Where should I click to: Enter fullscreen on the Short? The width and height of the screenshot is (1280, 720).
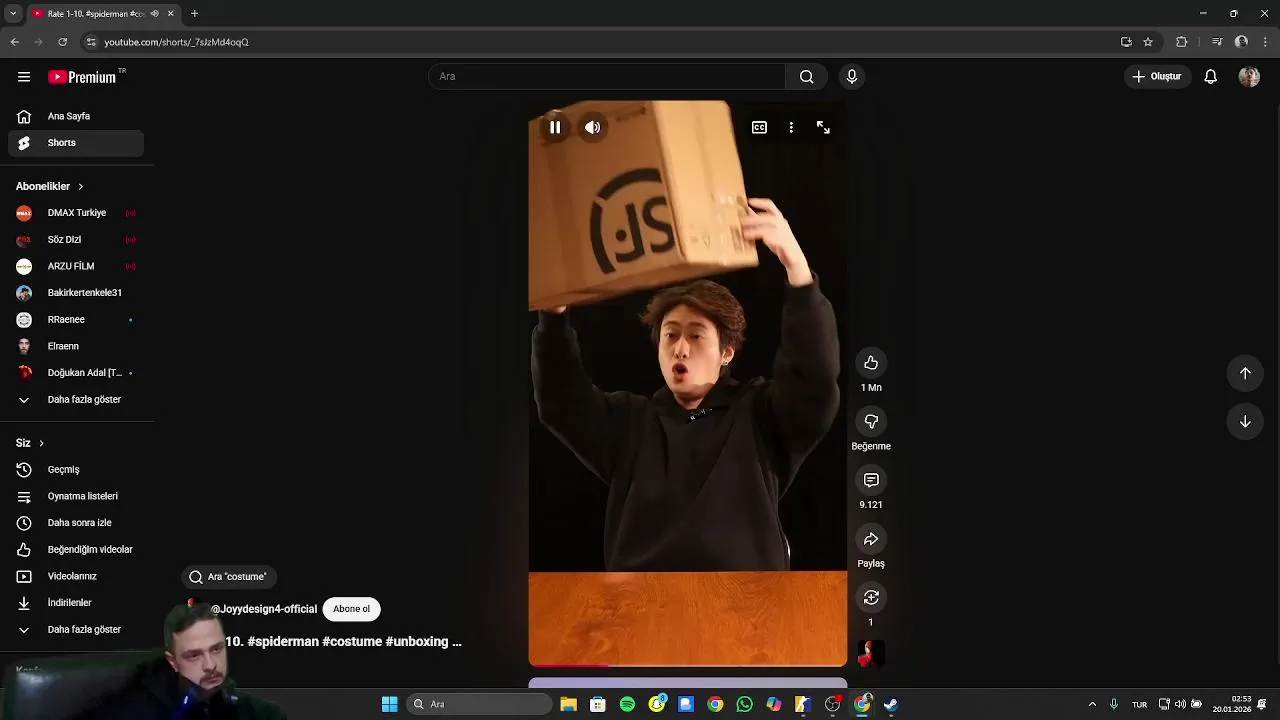tap(823, 127)
